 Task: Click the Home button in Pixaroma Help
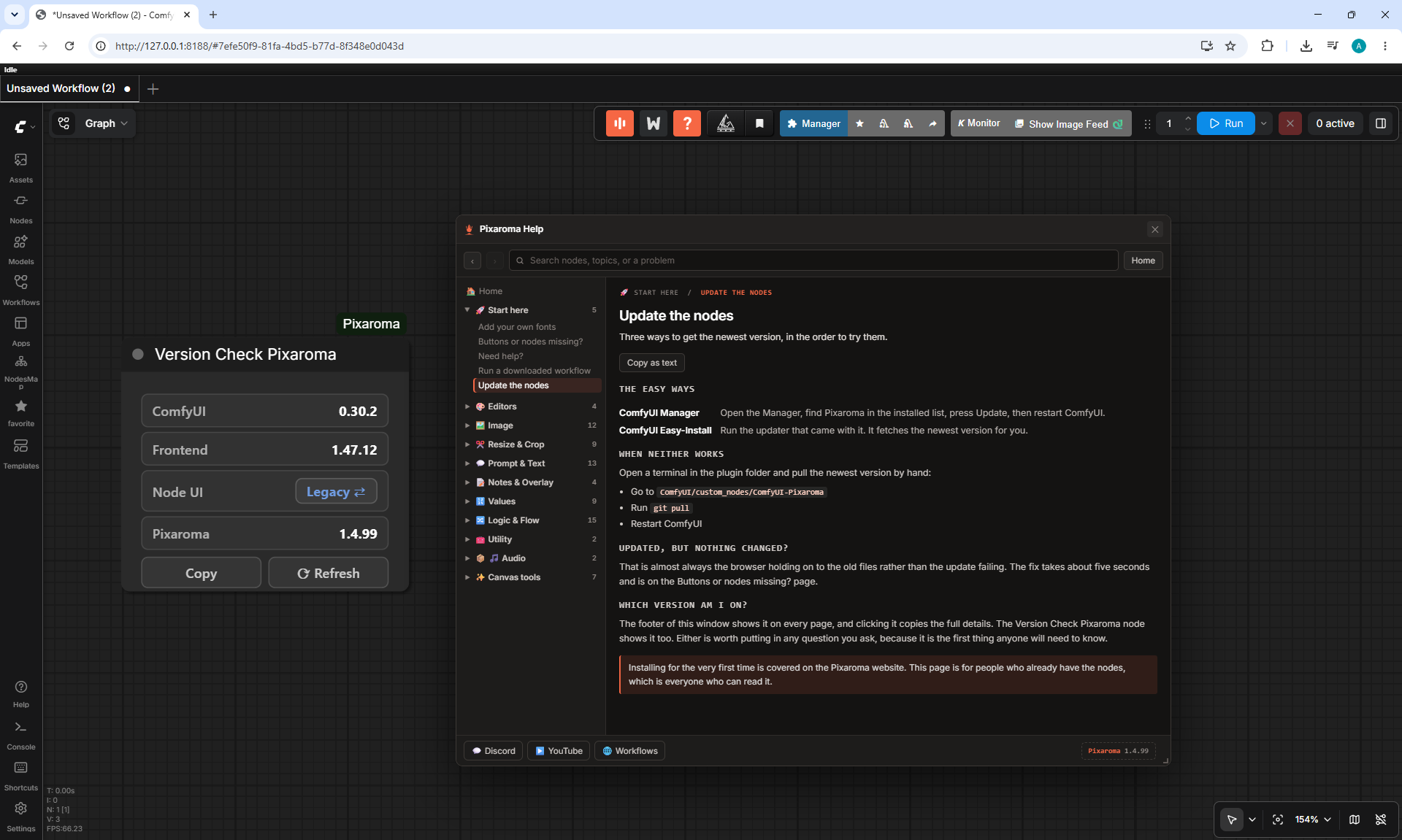pos(1143,261)
